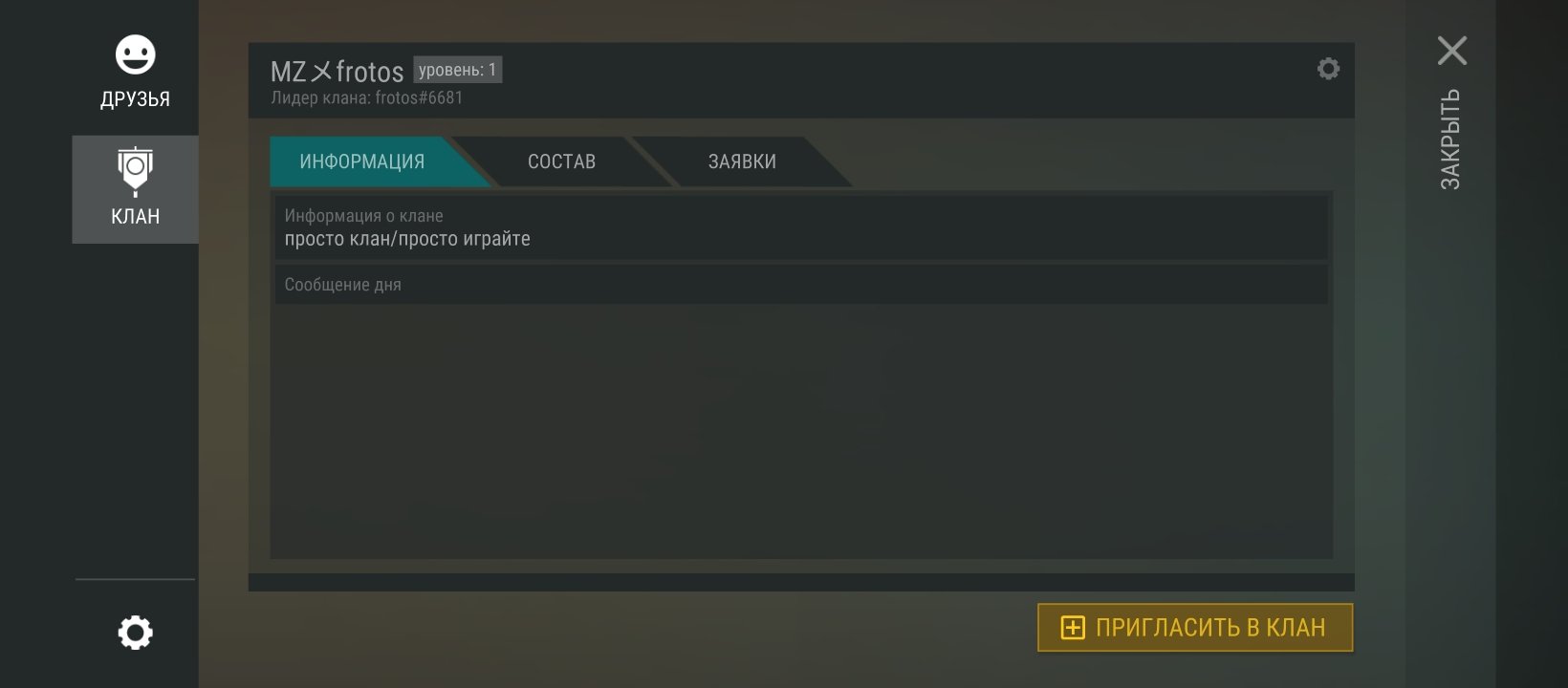Click the plus icon on invite button
Screen dimensions: 1568x688
1073,628
